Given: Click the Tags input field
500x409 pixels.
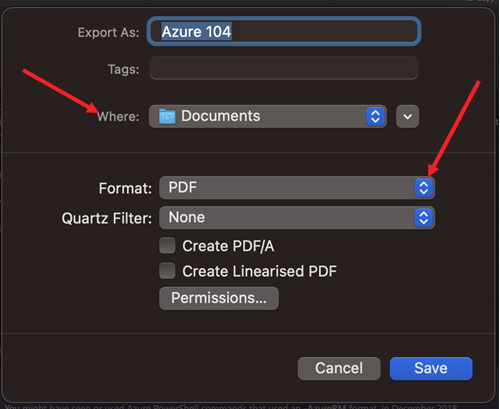Looking at the screenshot, I should tap(284, 68).
